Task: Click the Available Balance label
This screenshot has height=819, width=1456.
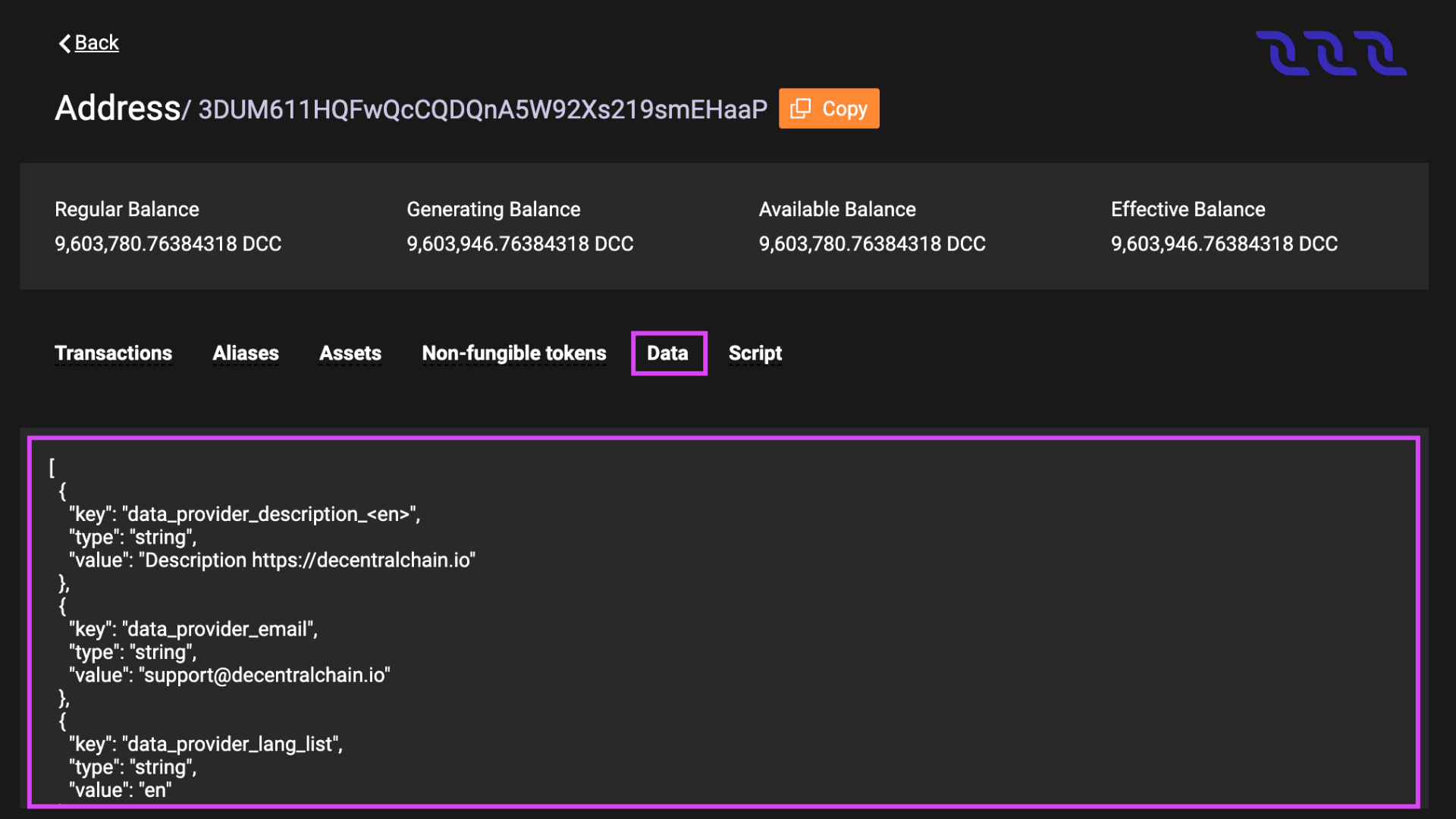Action: pos(837,209)
